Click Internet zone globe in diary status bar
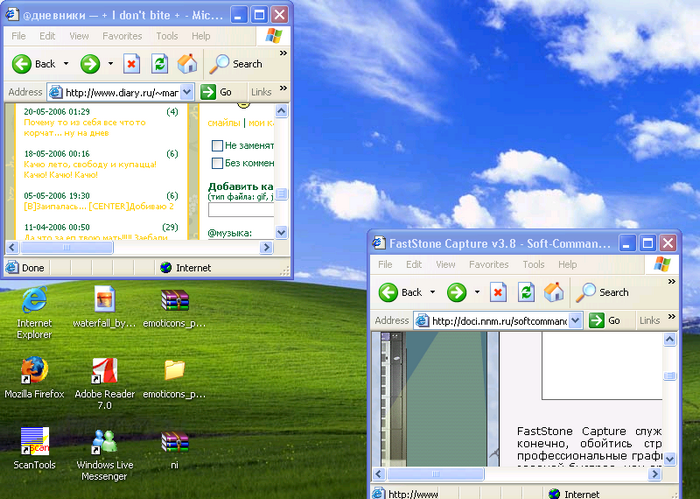The image size is (700, 499). coord(166,268)
